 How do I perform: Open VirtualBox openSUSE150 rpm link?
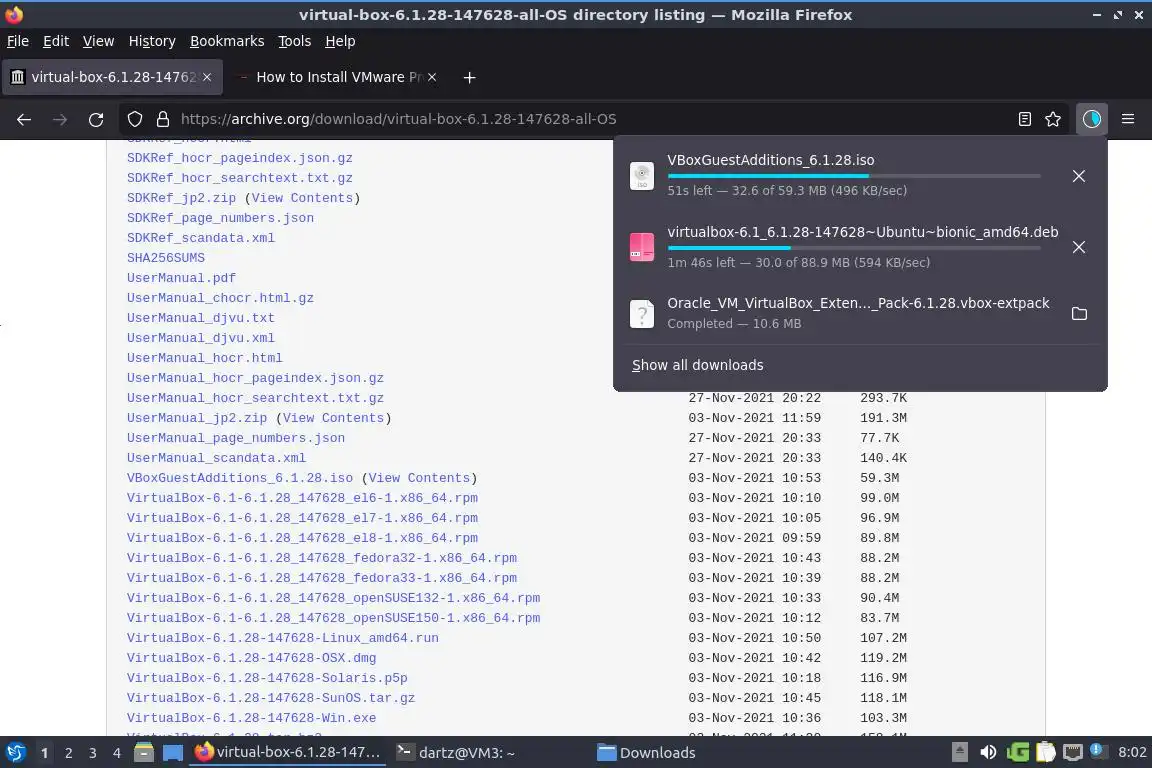coord(334,618)
